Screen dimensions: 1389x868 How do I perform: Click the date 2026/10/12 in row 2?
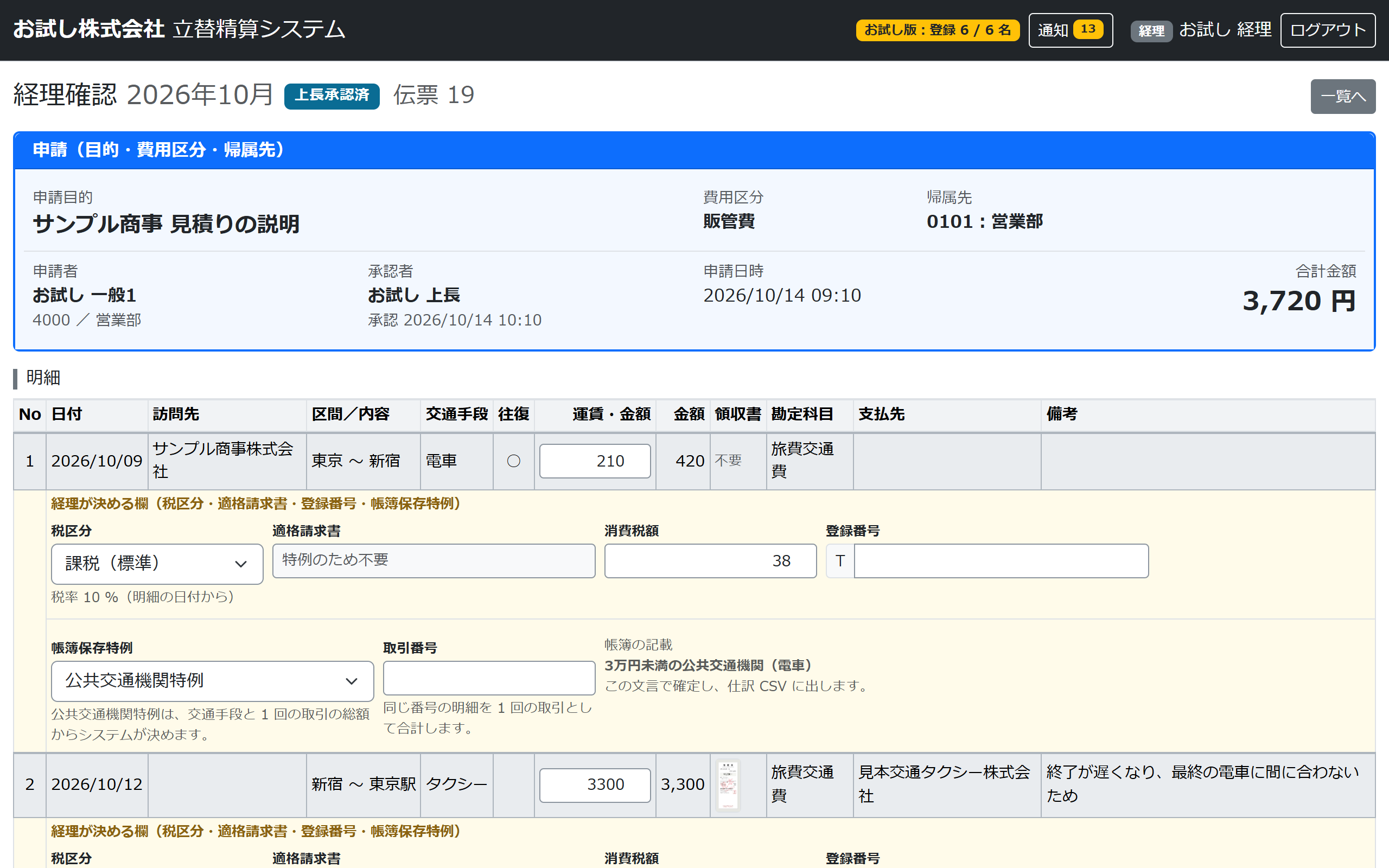click(x=97, y=785)
